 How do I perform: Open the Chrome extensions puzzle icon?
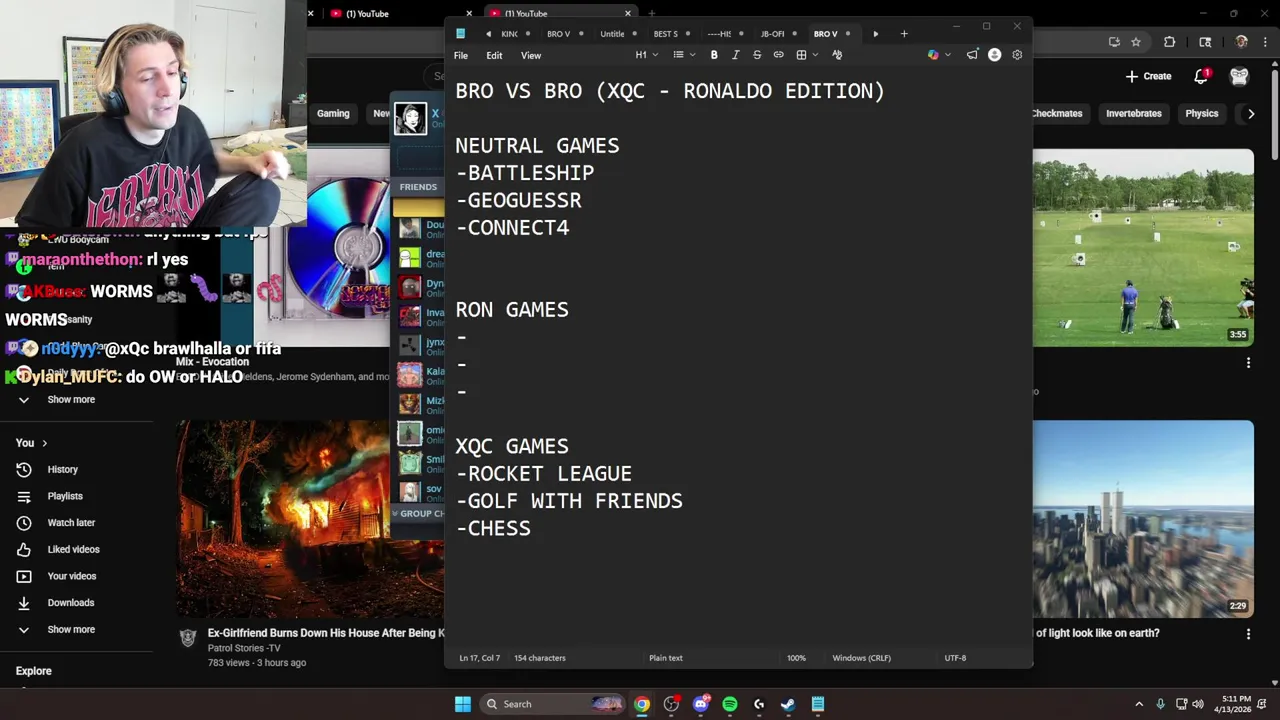click(1169, 42)
